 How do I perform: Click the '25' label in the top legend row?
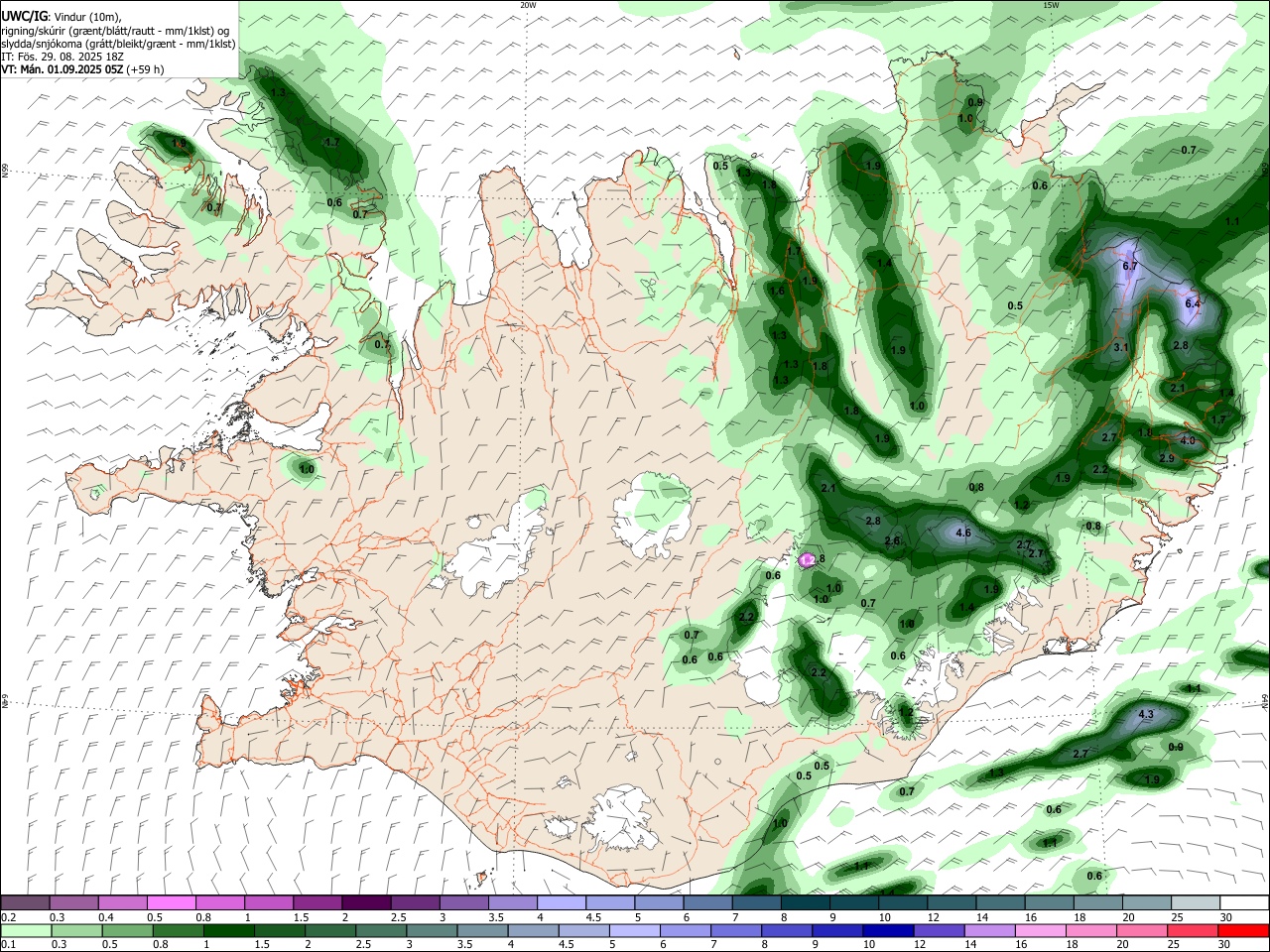1176,917
